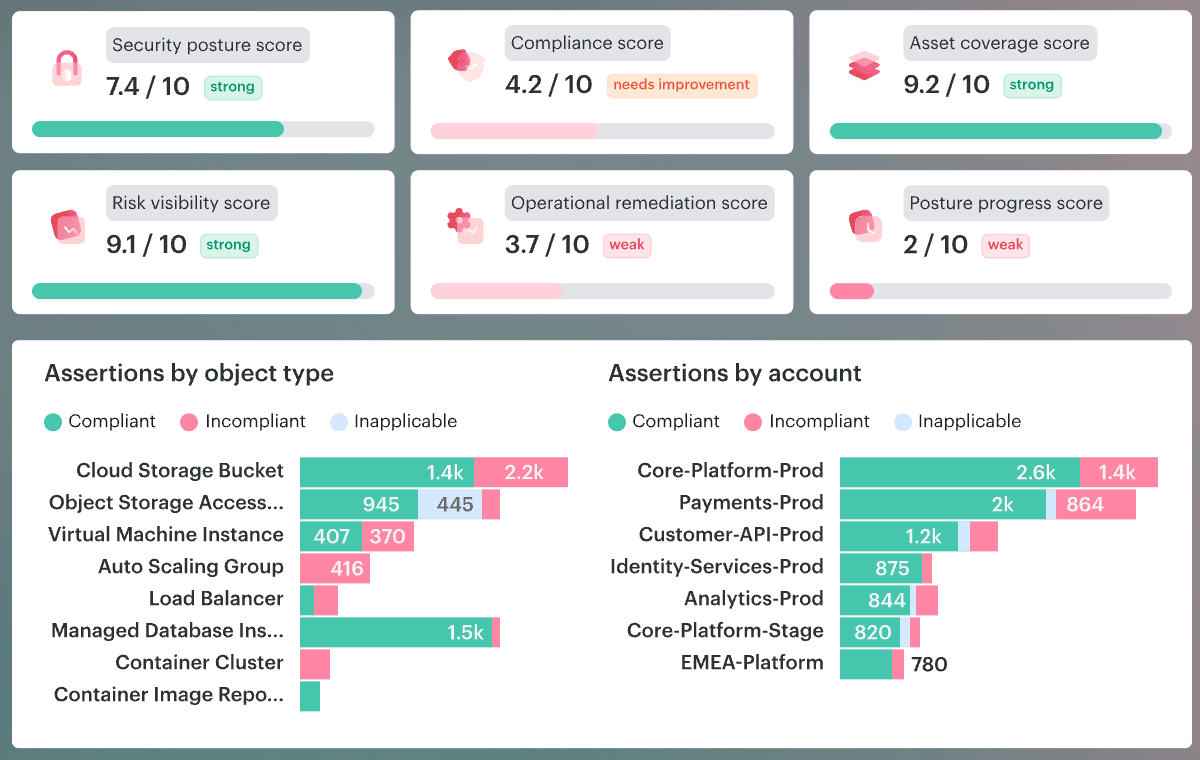The height and width of the screenshot is (760, 1200).
Task: Switch to the Assertions by account view
Action: [x=735, y=373]
